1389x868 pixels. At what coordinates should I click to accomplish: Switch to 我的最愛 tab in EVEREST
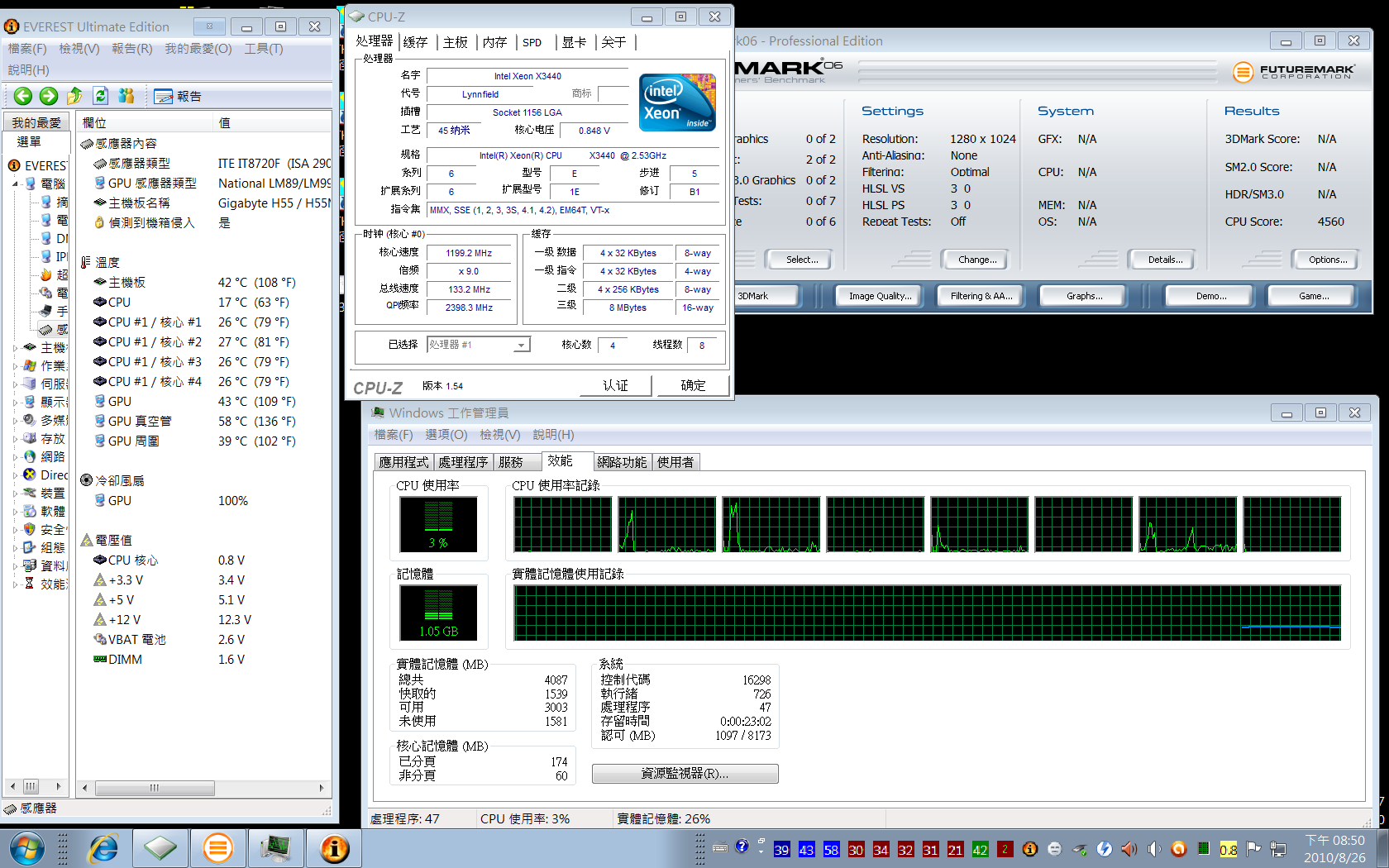[x=36, y=122]
